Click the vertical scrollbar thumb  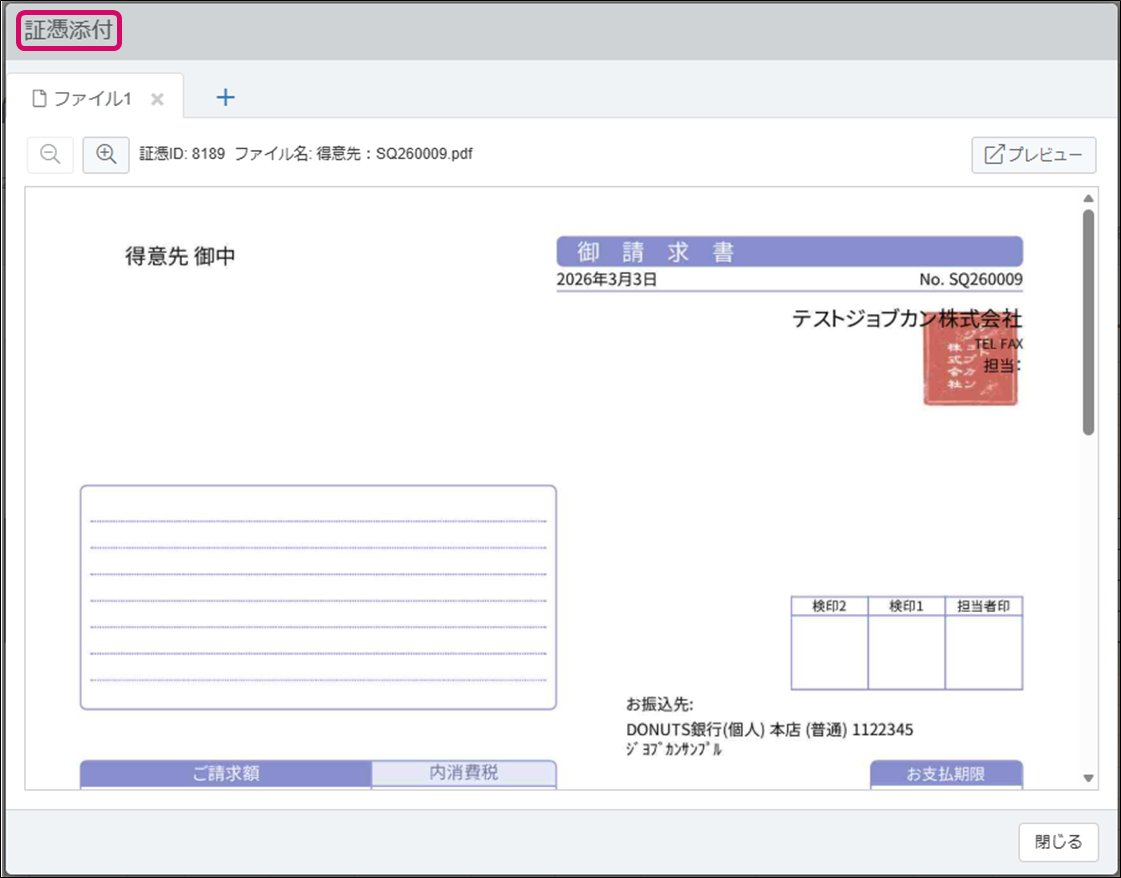tap(1089, 320)
